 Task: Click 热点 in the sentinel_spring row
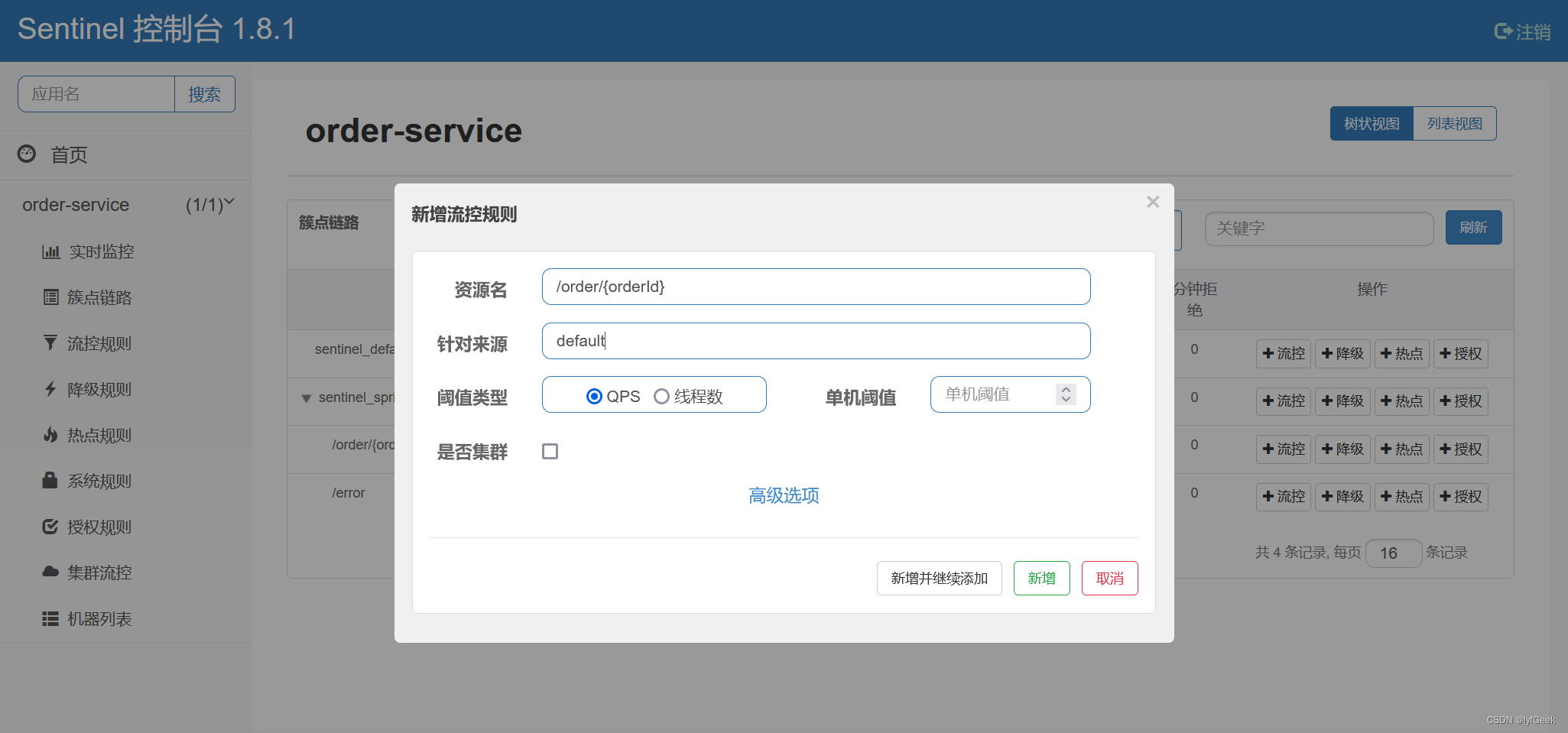[x=1401, y=401]
